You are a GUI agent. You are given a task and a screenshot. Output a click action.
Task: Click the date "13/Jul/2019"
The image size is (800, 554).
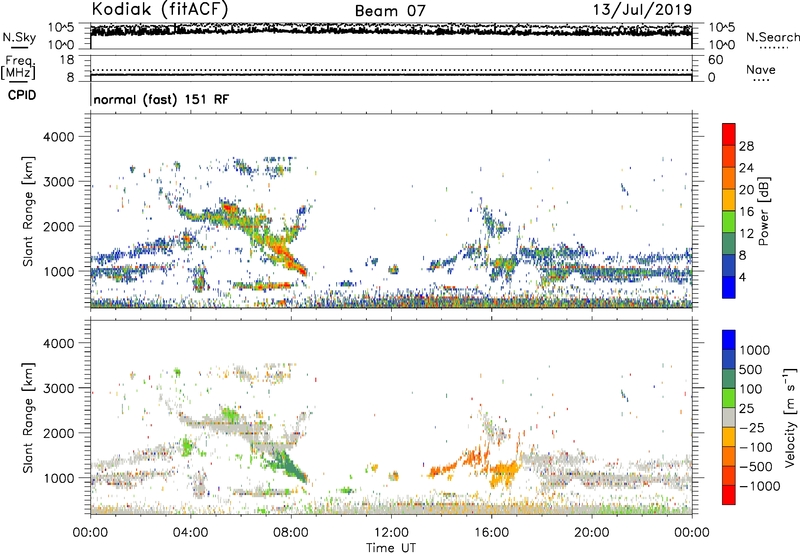pyautogui.click(x=642, y=10)
